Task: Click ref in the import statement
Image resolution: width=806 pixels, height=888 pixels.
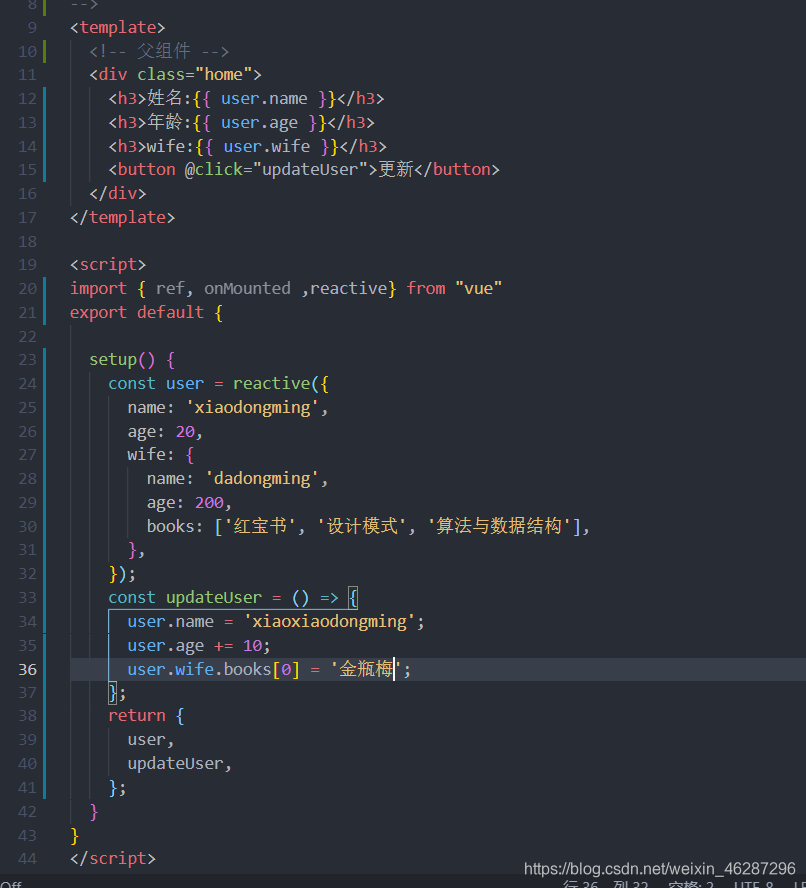Action: point(170,289)
